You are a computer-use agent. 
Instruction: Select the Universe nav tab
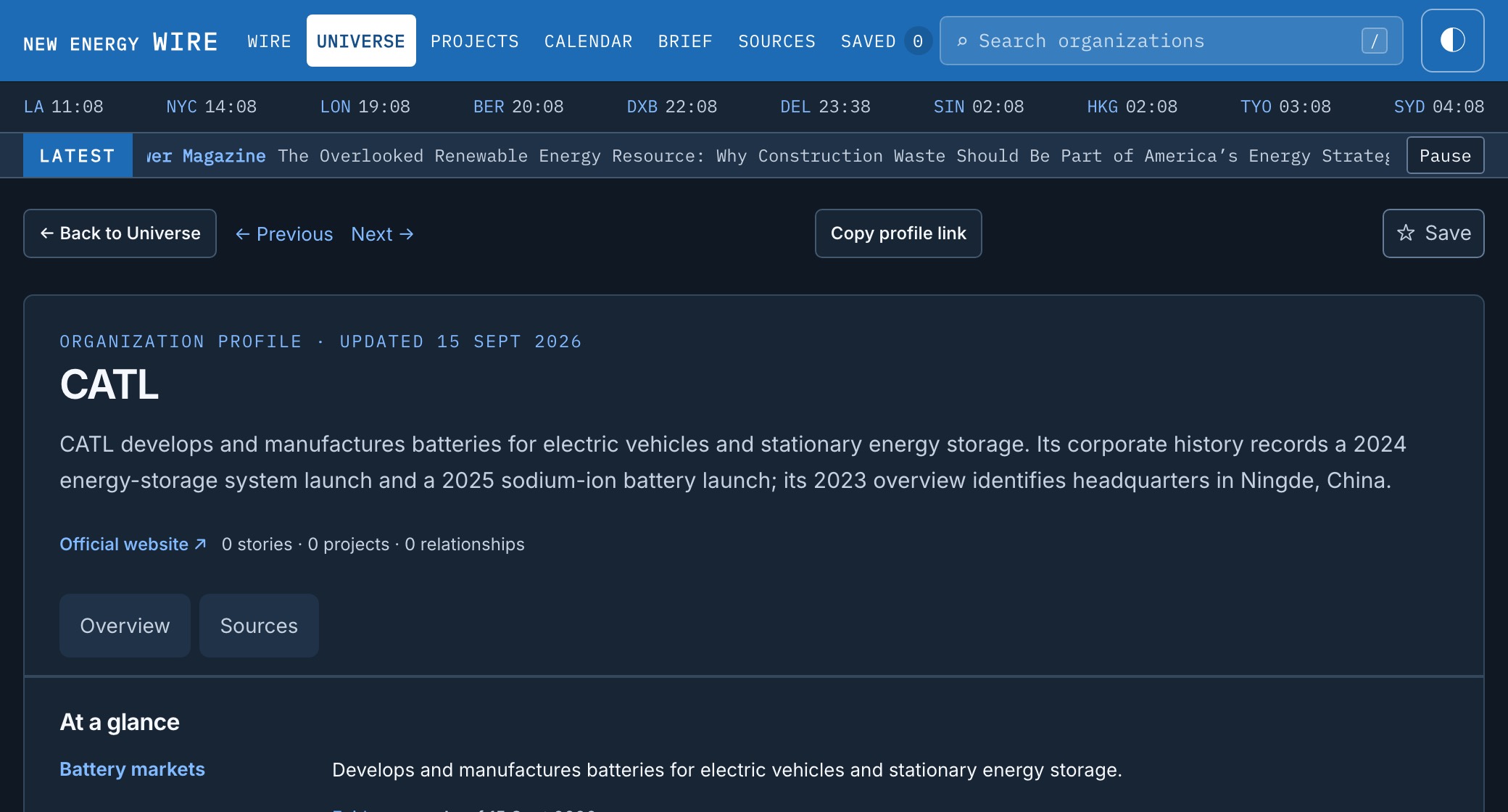click(361, 41)
